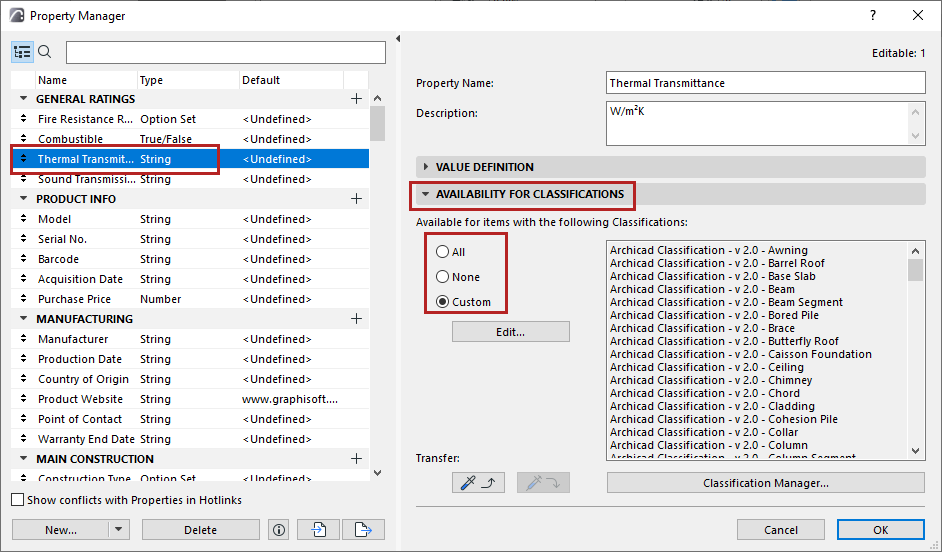
Task: Click the info icon button
Action: tap(279, 530)
